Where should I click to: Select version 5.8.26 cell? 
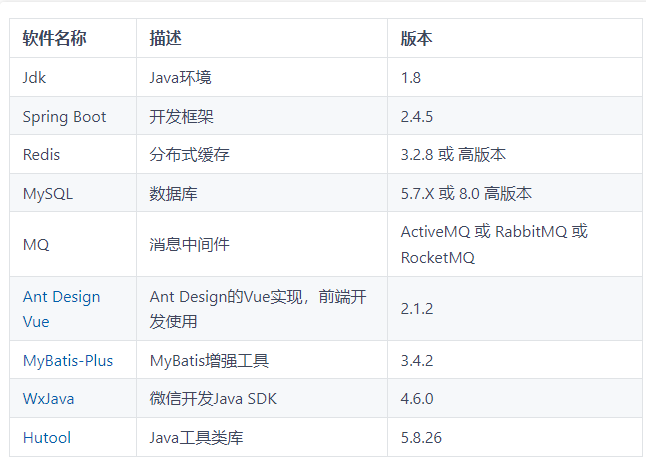pos(515,437)
